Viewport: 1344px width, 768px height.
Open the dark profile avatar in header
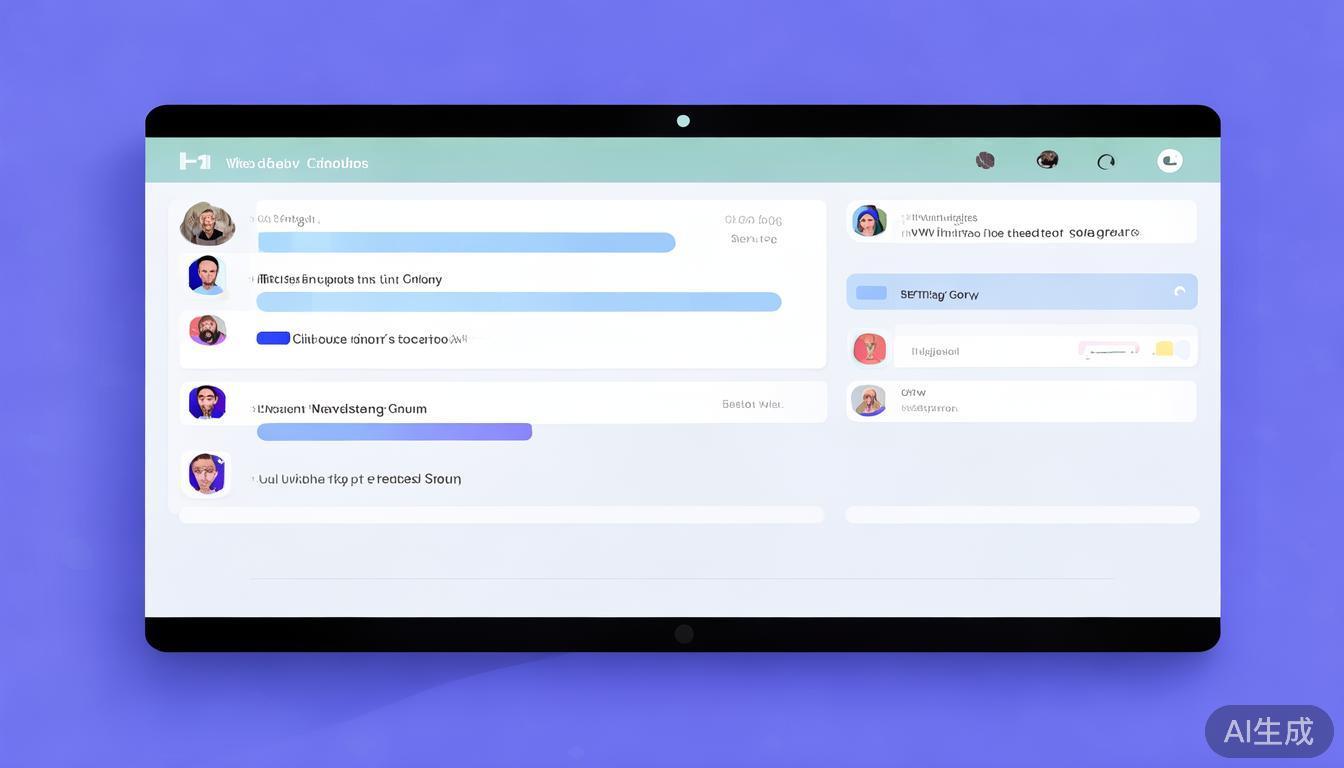coord(1047,160)
